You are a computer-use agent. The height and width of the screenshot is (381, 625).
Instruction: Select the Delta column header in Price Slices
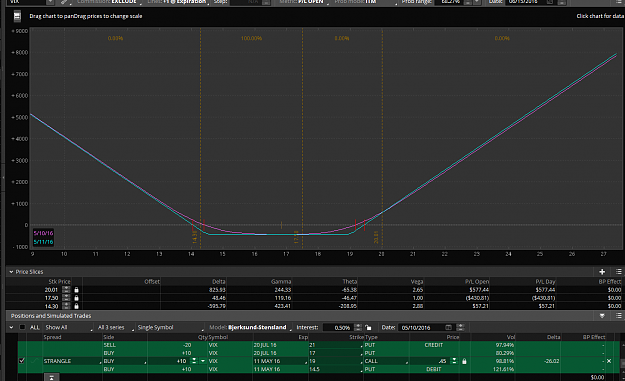pos(218,281)
